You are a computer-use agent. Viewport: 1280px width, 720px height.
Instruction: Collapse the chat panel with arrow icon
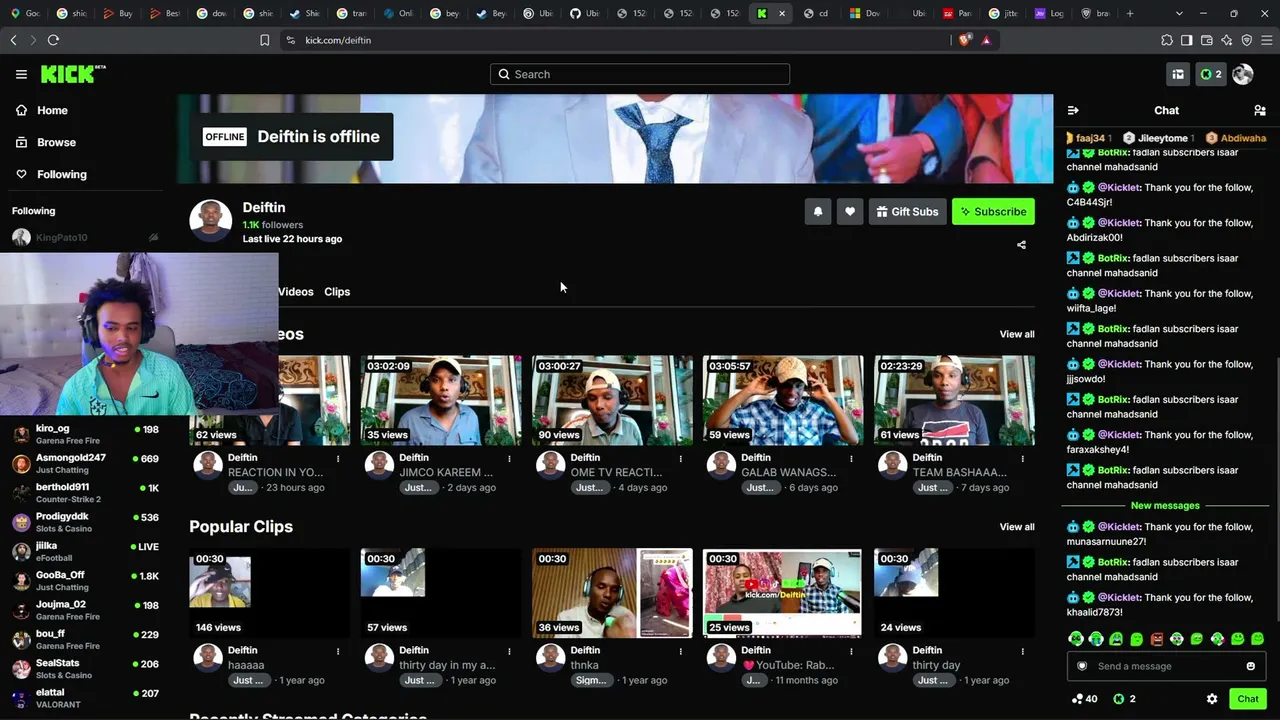pyautogui.click(x=1073, y=110)
